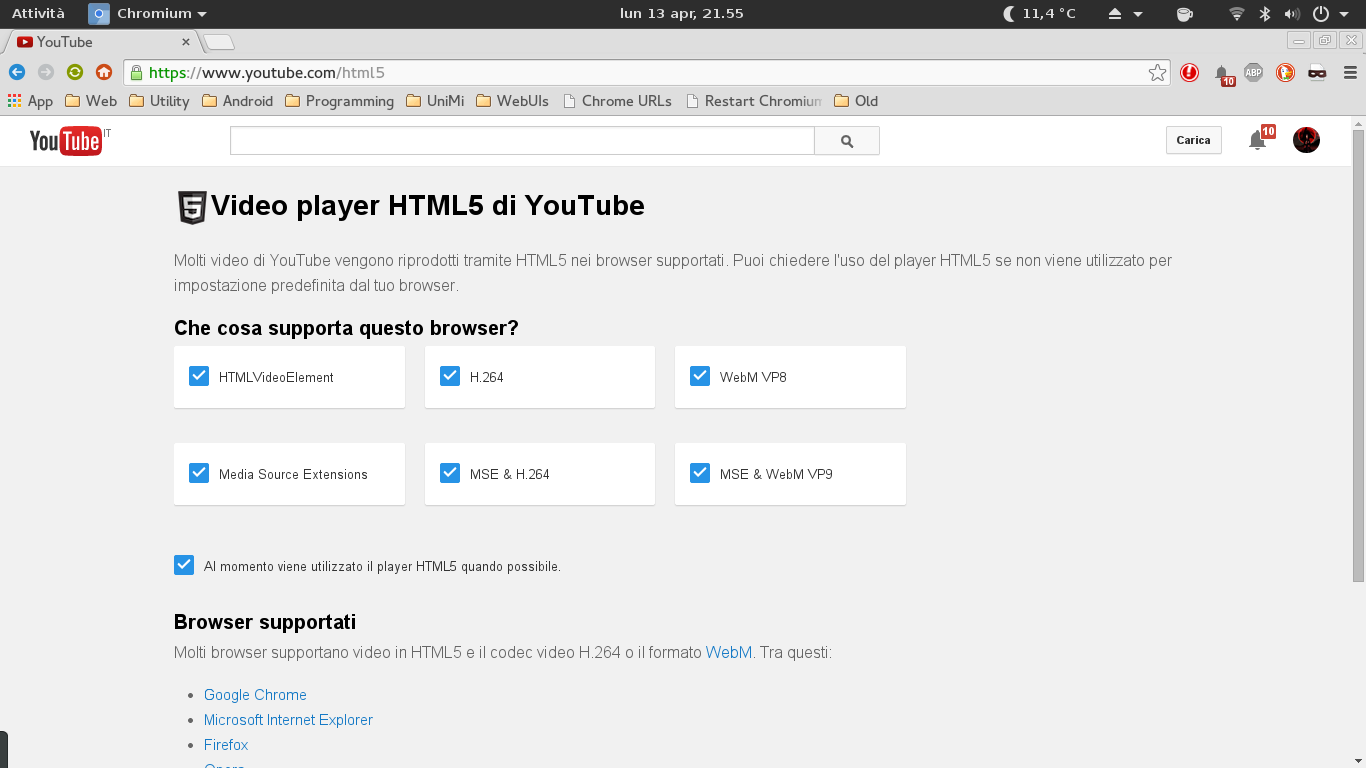Open the Web bookmarks folder
The width and height of the screenshot is (1366, 768).
point(91,101)
